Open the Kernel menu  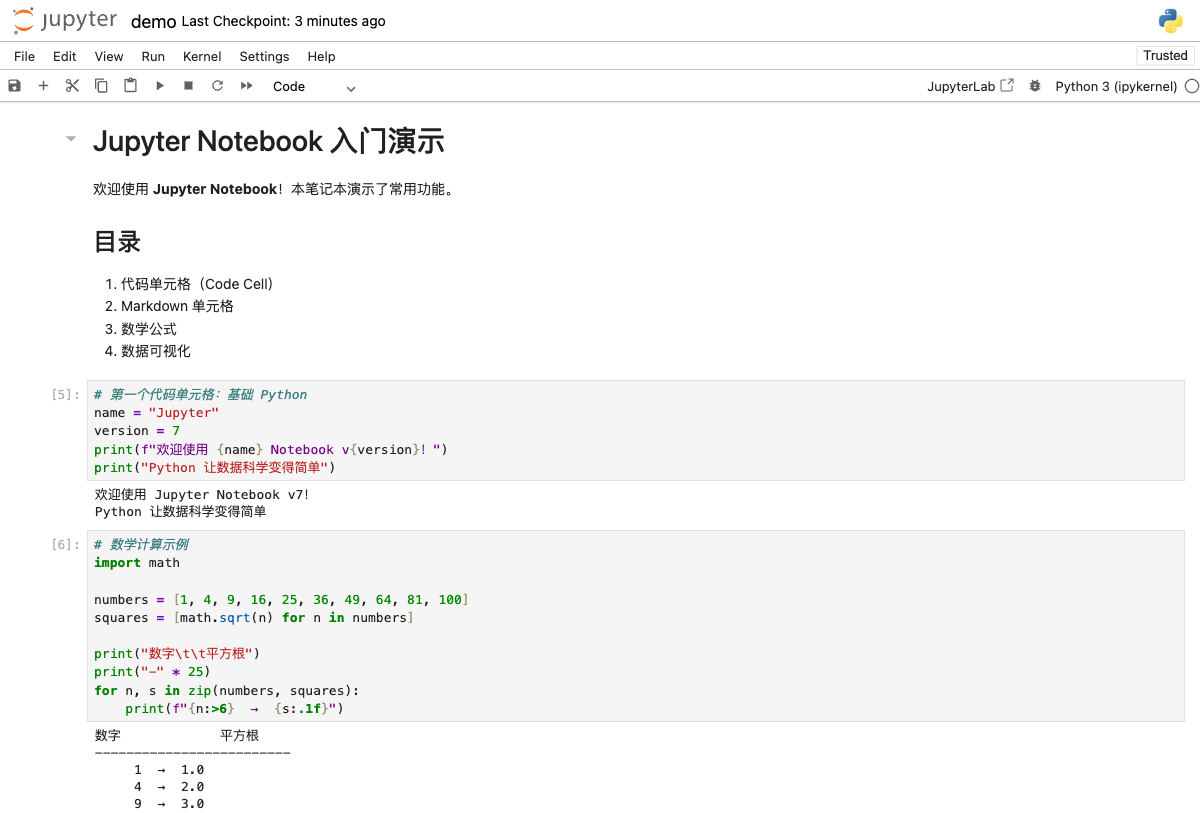(x=201, y=56)
